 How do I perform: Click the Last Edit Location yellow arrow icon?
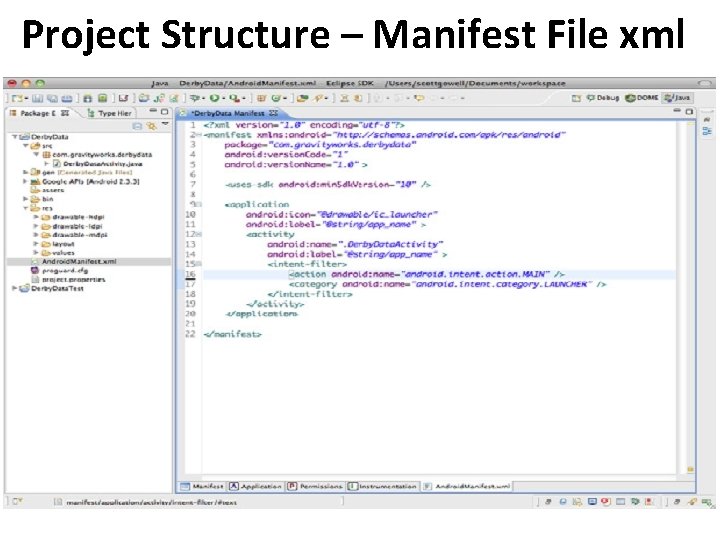point(419,98)
